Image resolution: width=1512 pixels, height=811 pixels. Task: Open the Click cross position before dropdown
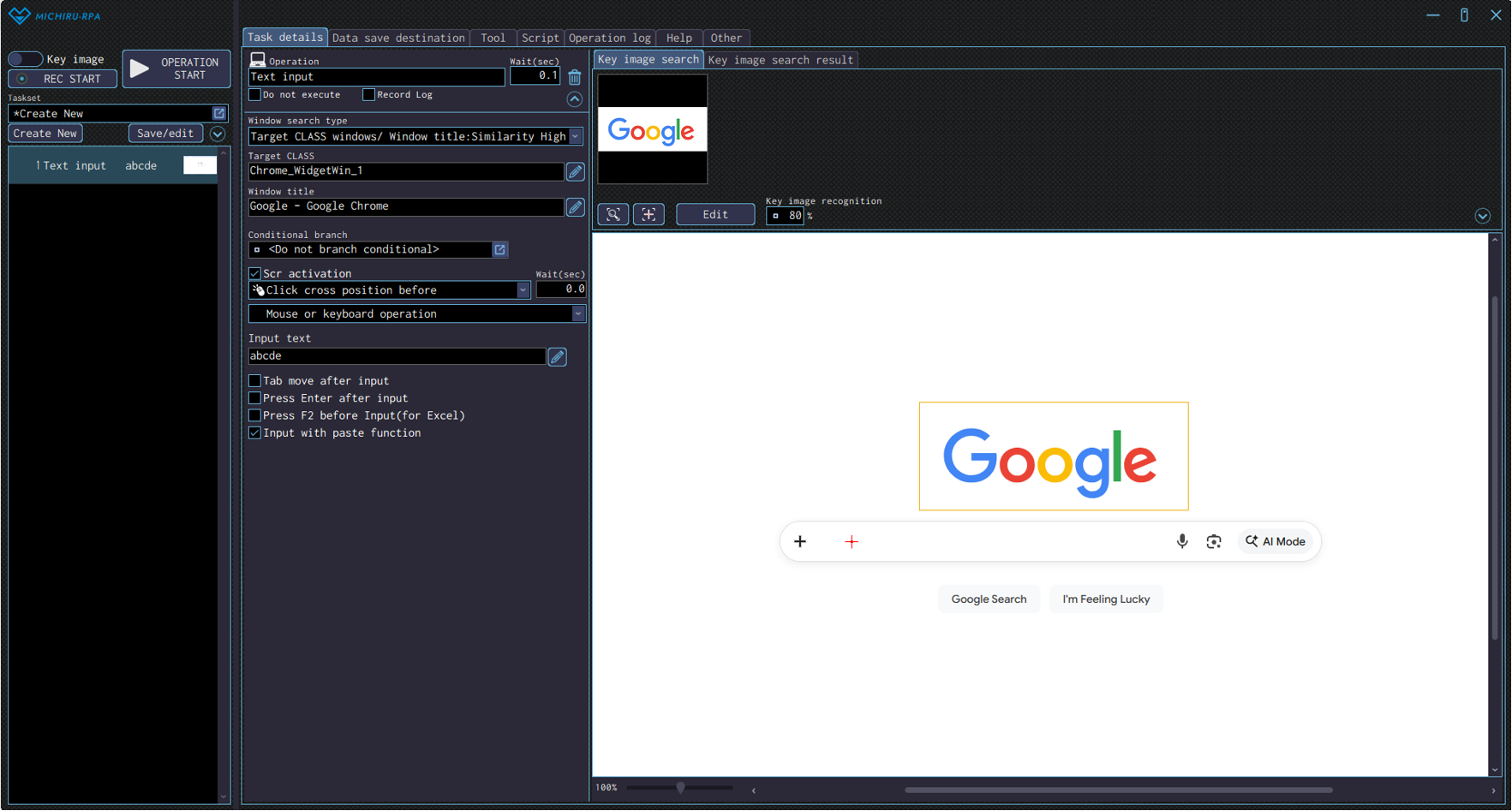523,290
